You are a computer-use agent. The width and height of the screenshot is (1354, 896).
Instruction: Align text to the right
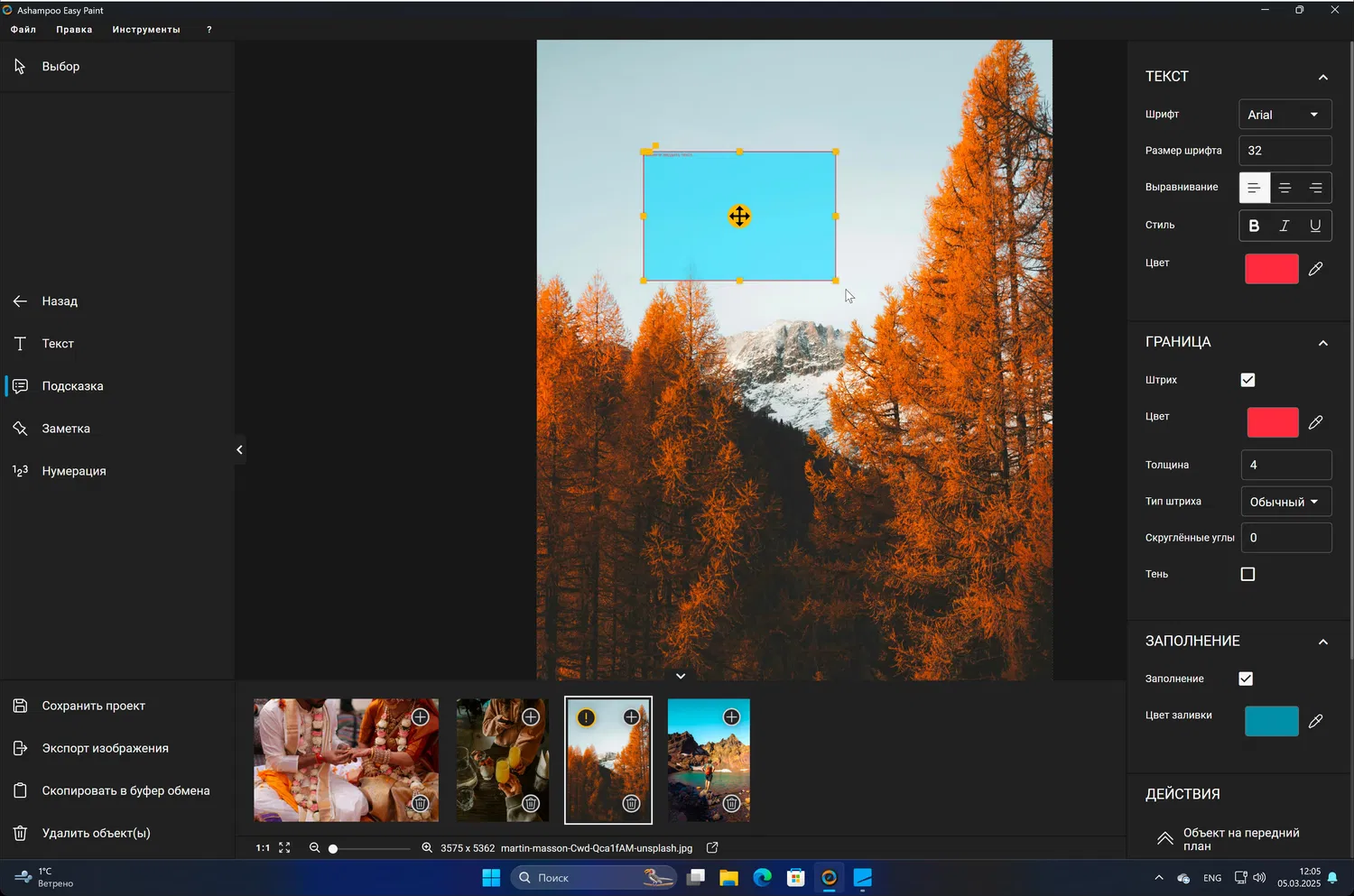click(1316, 188)
